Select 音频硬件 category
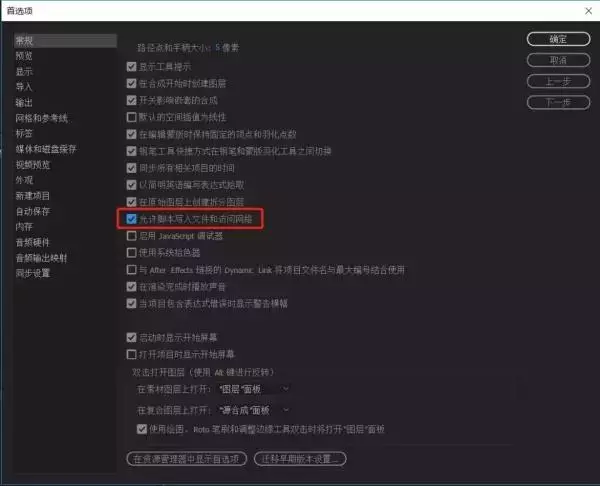Image resolution: width=600 pixels, height=486 pixels. click(33, 242)
